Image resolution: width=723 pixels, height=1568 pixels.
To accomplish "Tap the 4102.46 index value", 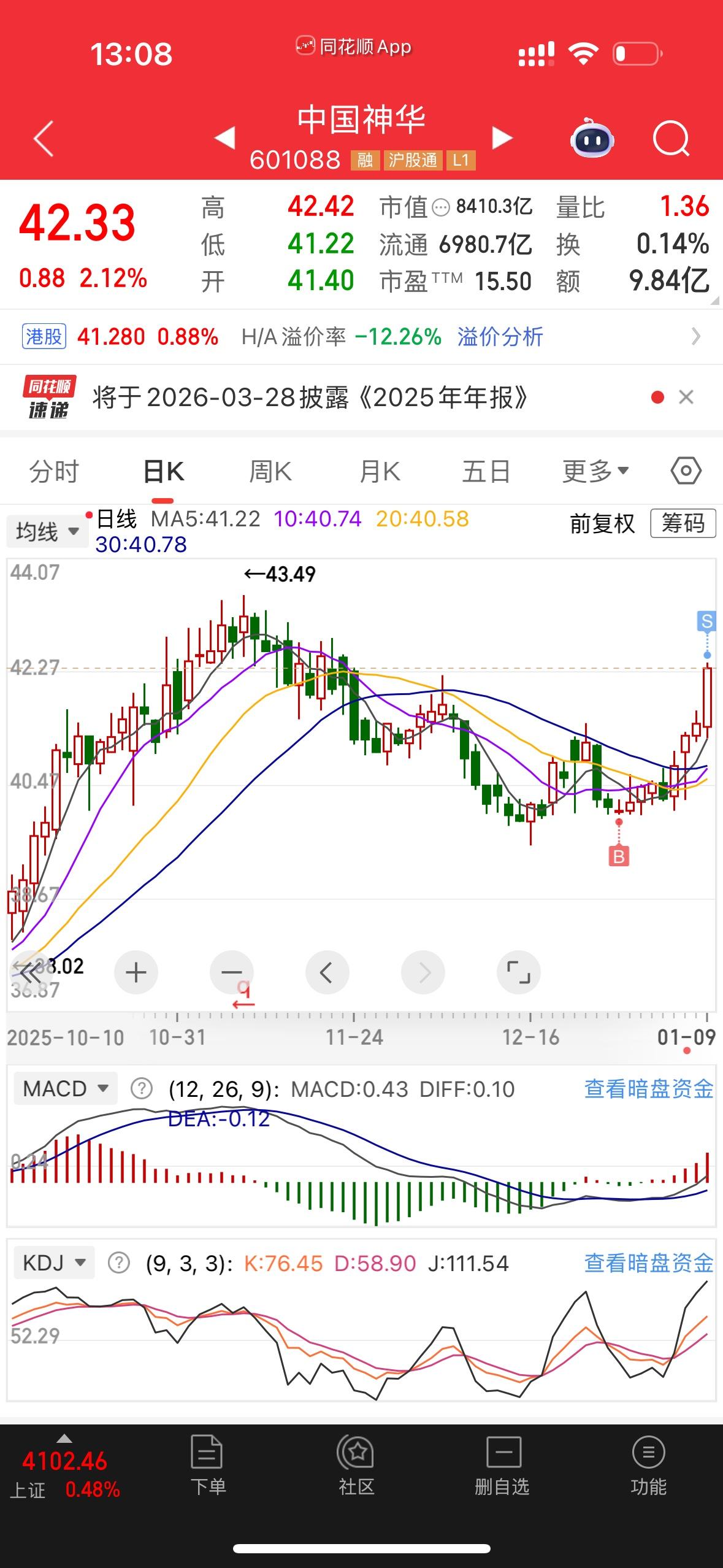I will click(x=64, y=1461).
